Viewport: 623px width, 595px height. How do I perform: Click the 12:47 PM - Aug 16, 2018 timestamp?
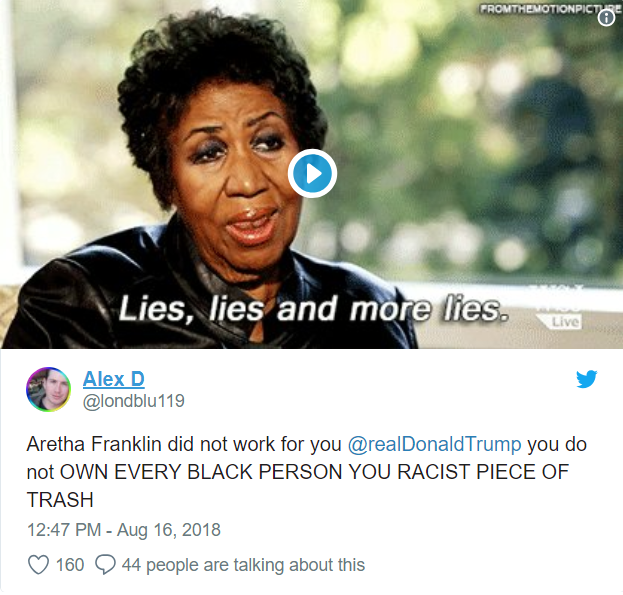pyautogui.click(x=124, y=530)
